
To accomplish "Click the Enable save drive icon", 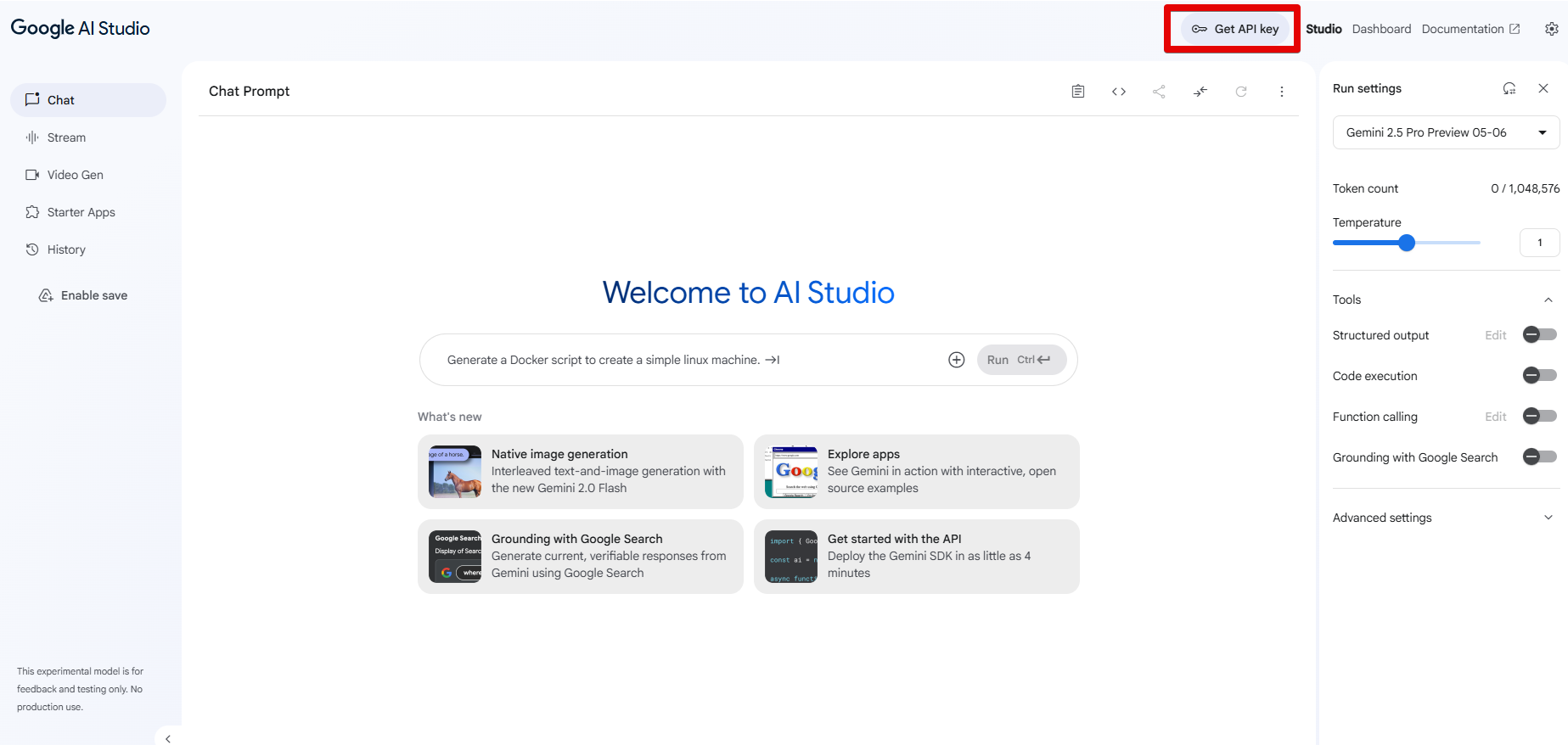I will 46,295.
